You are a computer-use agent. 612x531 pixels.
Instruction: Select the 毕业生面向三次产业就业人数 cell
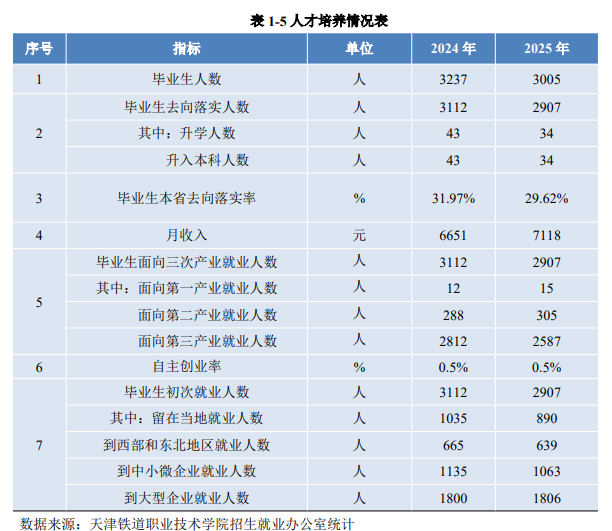[187, 262]
